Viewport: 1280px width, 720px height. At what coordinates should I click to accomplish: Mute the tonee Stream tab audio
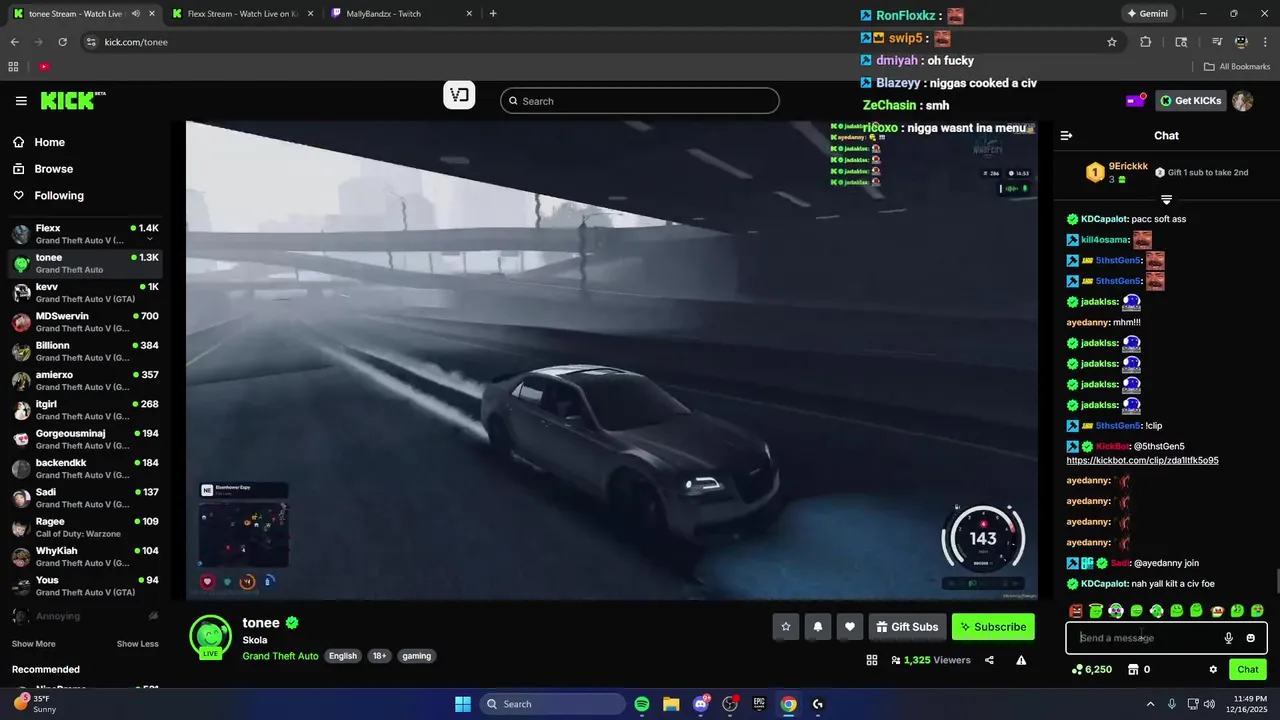tap(135, 14)
